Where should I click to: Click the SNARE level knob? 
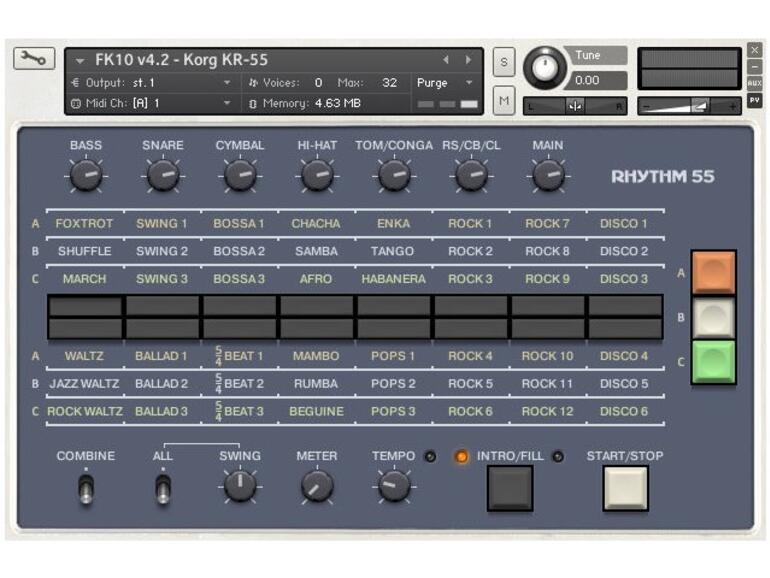[x=163, y=175]
